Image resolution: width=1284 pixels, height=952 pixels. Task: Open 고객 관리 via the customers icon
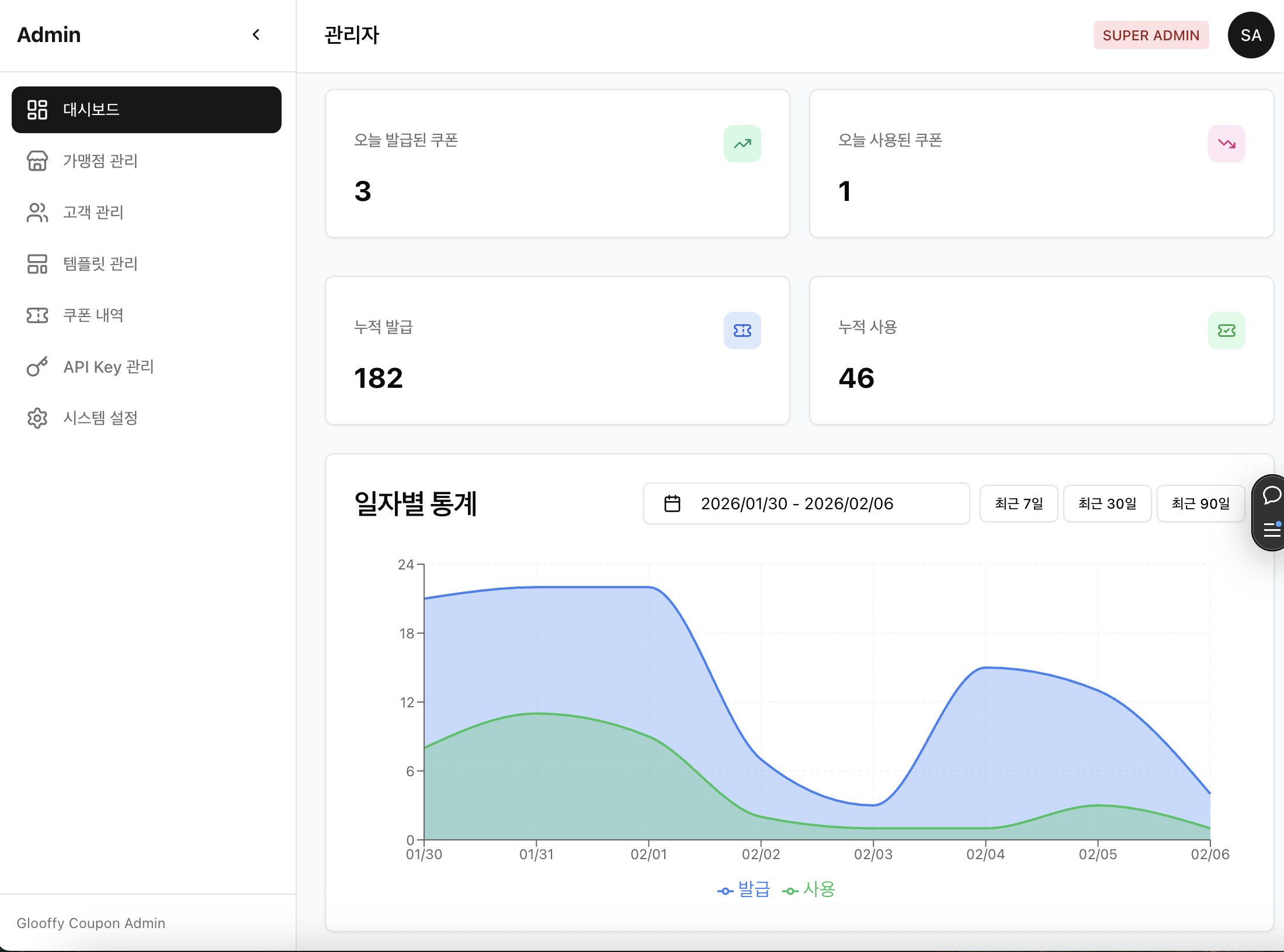pyautogui.click(x=37, y=213)
